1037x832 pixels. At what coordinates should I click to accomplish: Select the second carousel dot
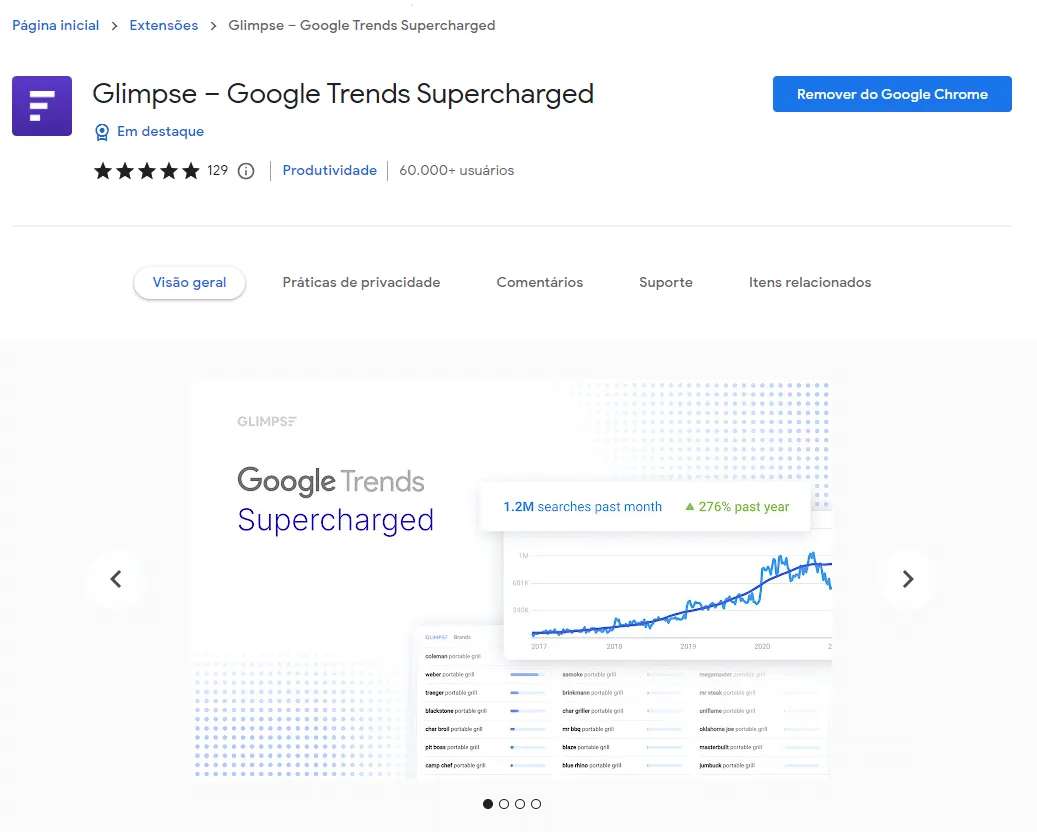[x=504, y=803]
